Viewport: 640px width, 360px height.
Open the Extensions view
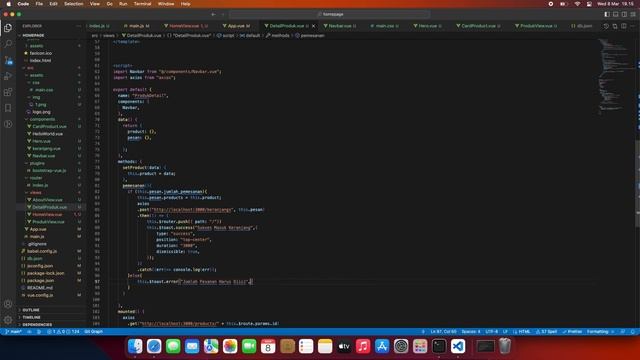[8, 92]
